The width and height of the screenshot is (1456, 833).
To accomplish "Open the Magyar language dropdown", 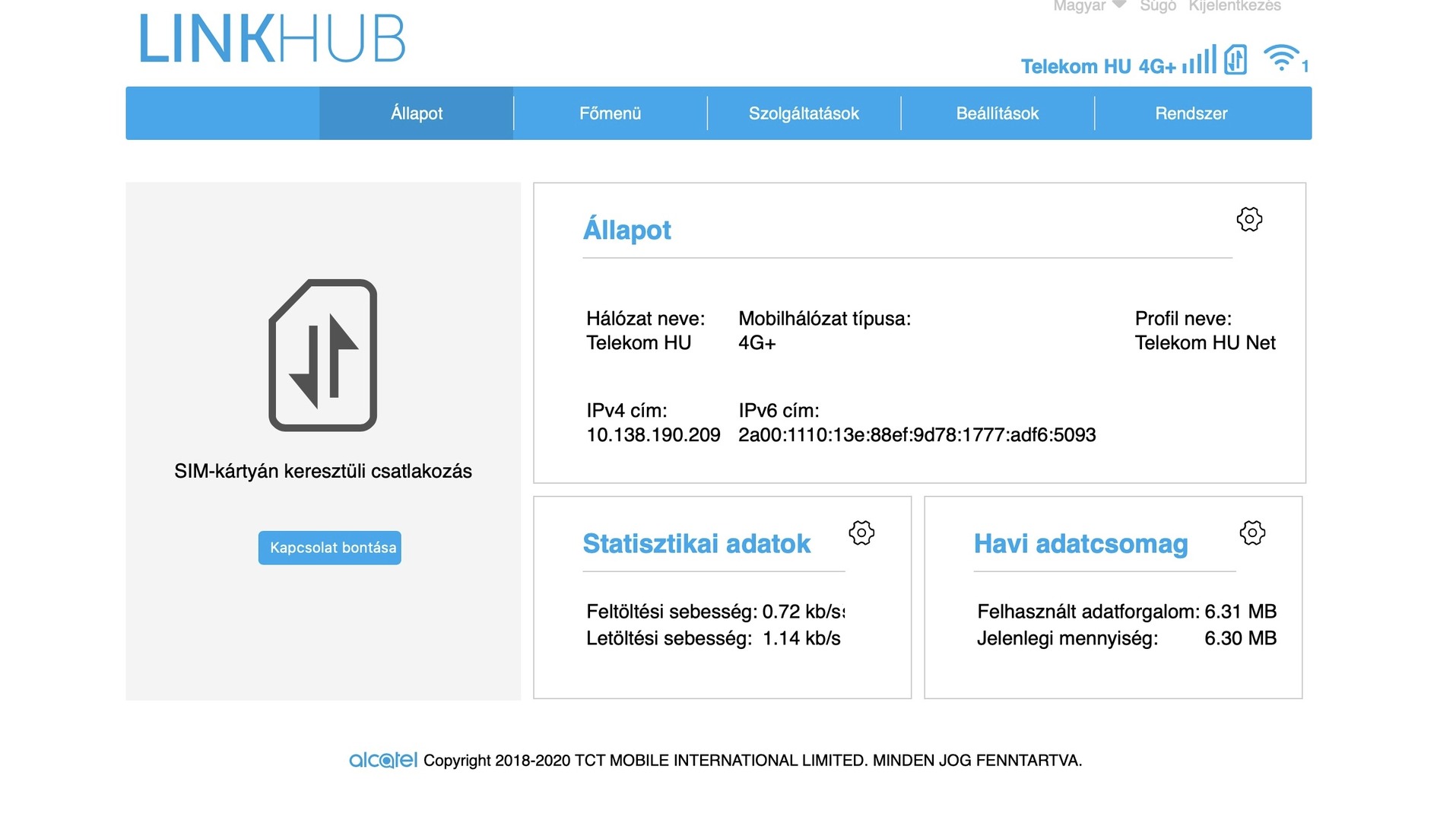I will click(x=1089, y=6).
